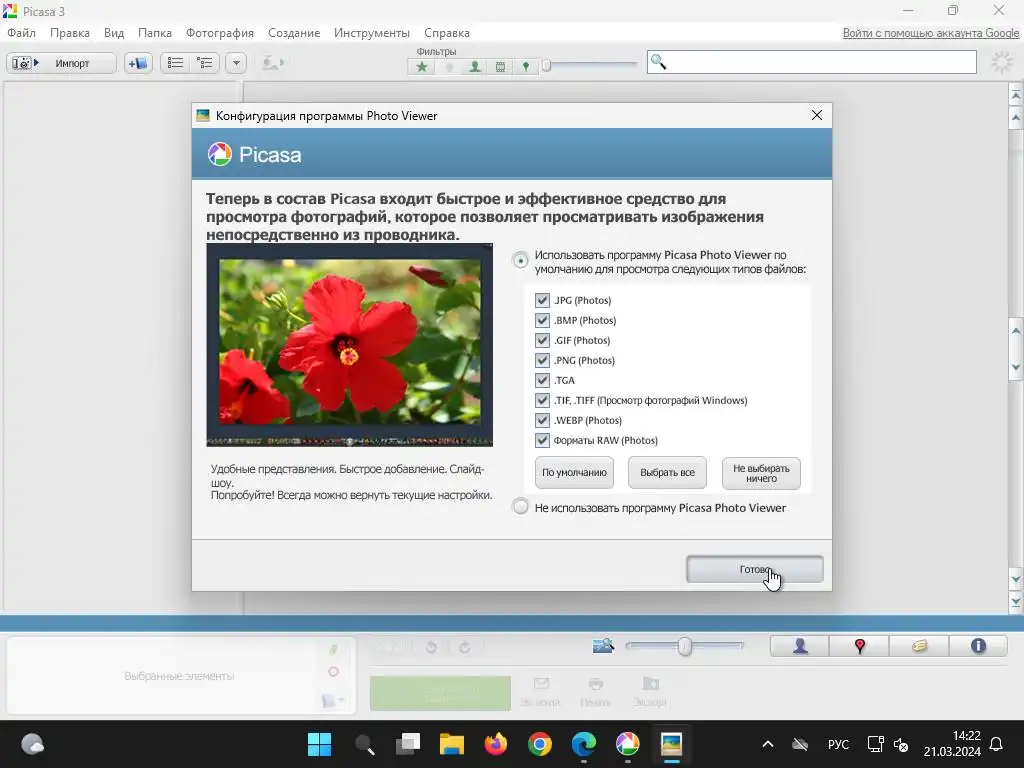
Task: Open Windows taskbar search
Action: [x=364, y=744]
